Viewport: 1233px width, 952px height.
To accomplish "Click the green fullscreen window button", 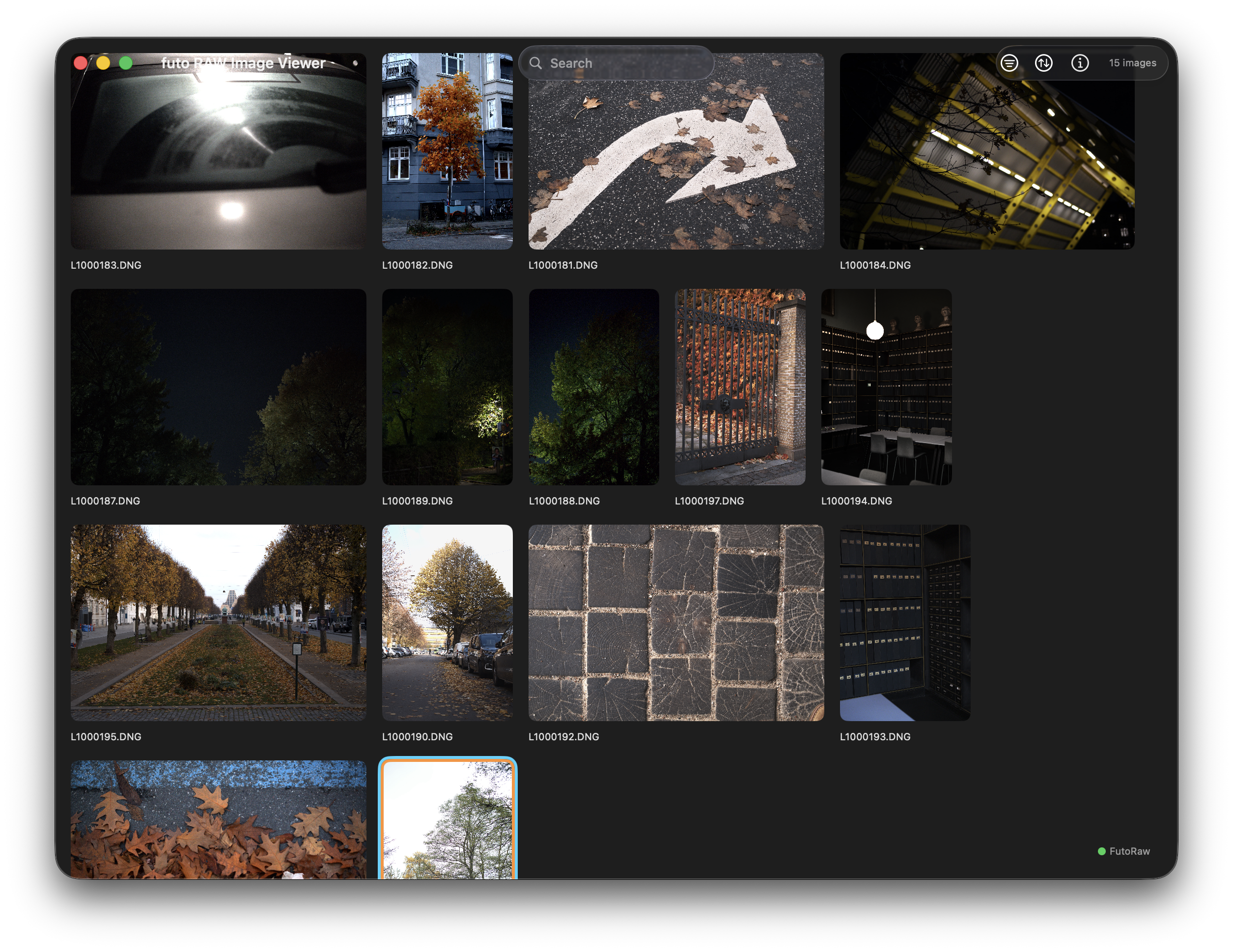I will coord(126,63).
